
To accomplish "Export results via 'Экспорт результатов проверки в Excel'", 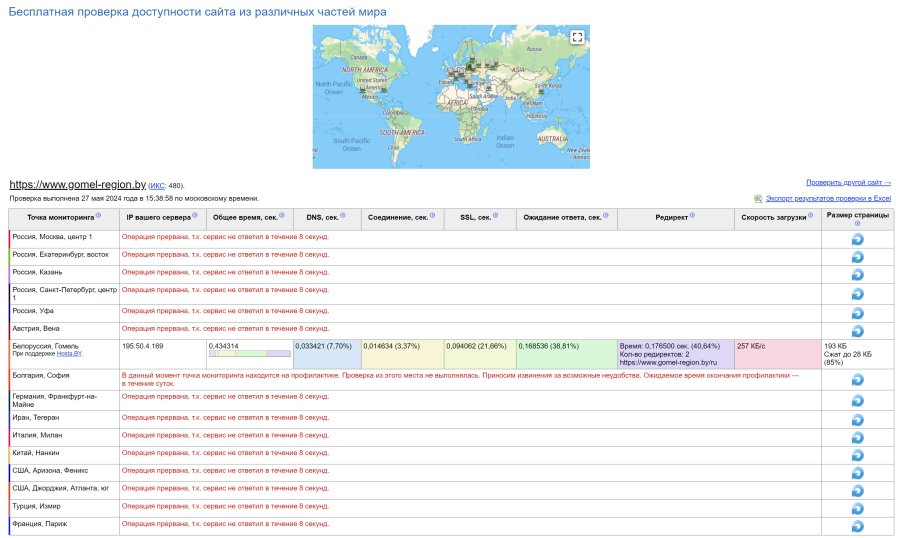I will 828,199.
